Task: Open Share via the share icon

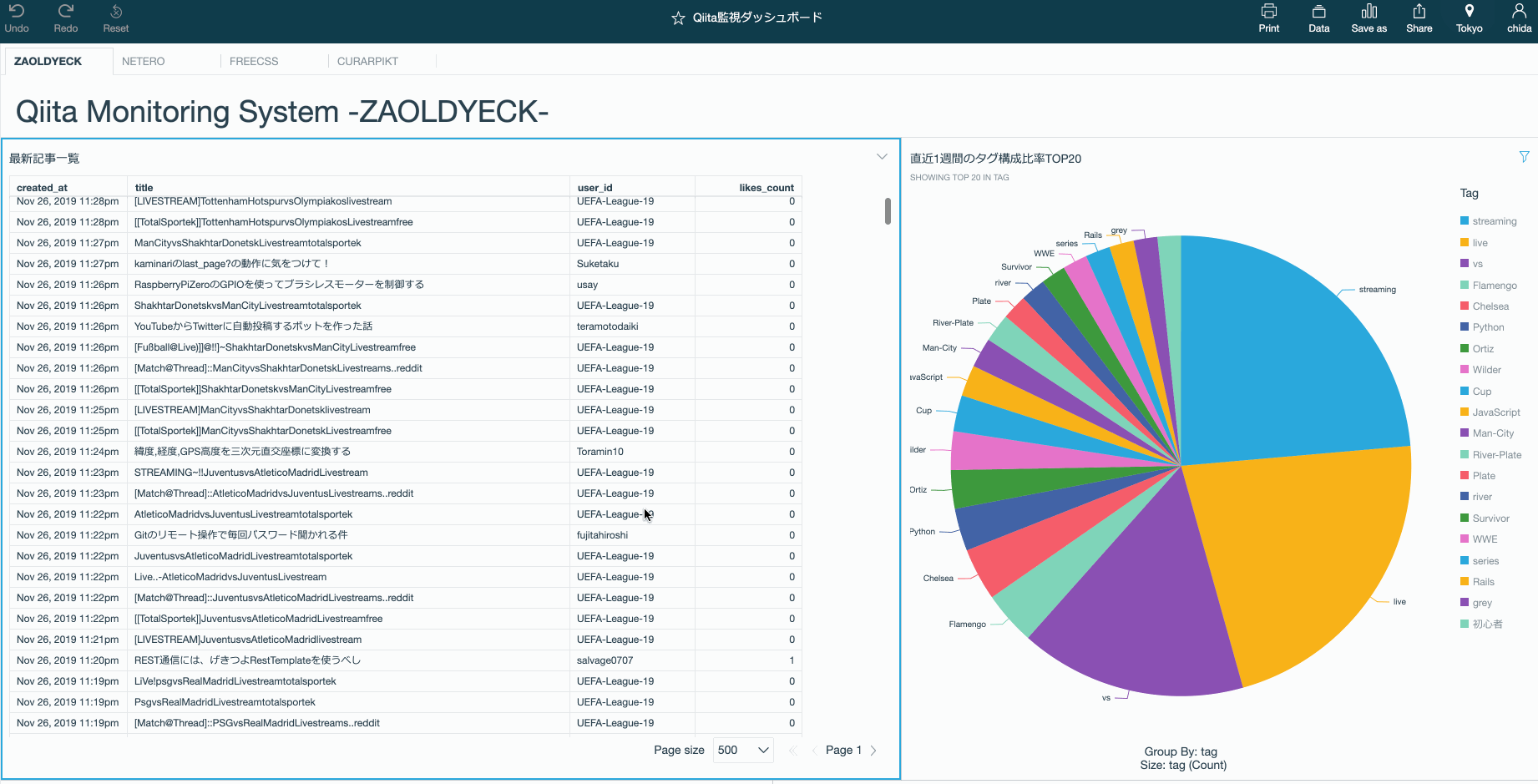Action: tap(1419, 13)
